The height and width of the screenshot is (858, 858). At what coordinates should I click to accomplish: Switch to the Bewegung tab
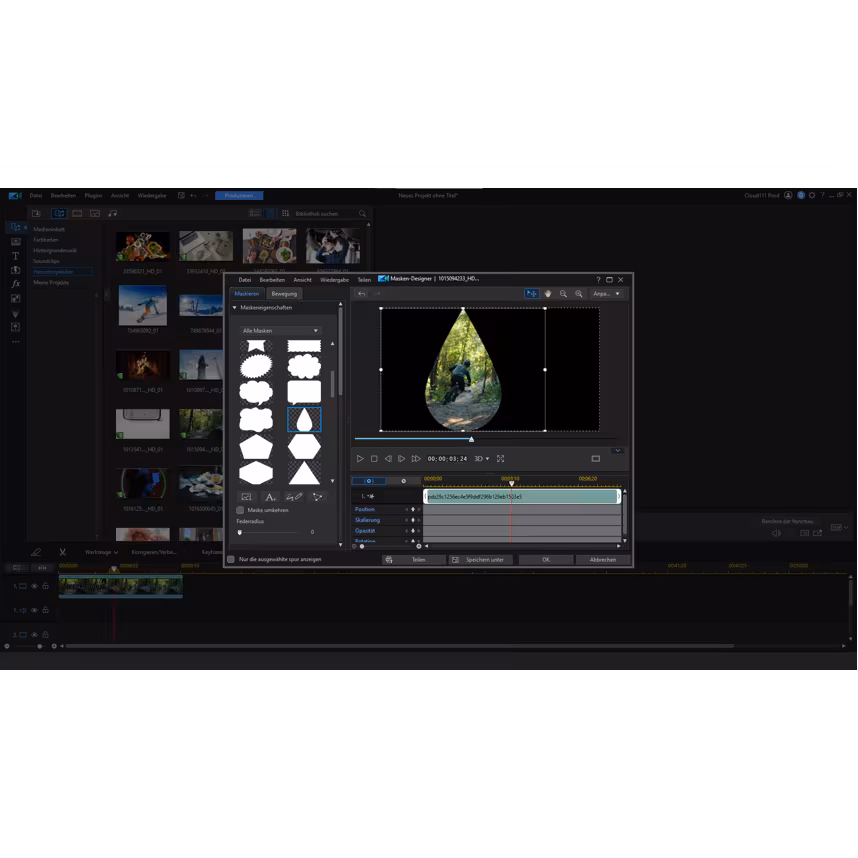[284, 294]
